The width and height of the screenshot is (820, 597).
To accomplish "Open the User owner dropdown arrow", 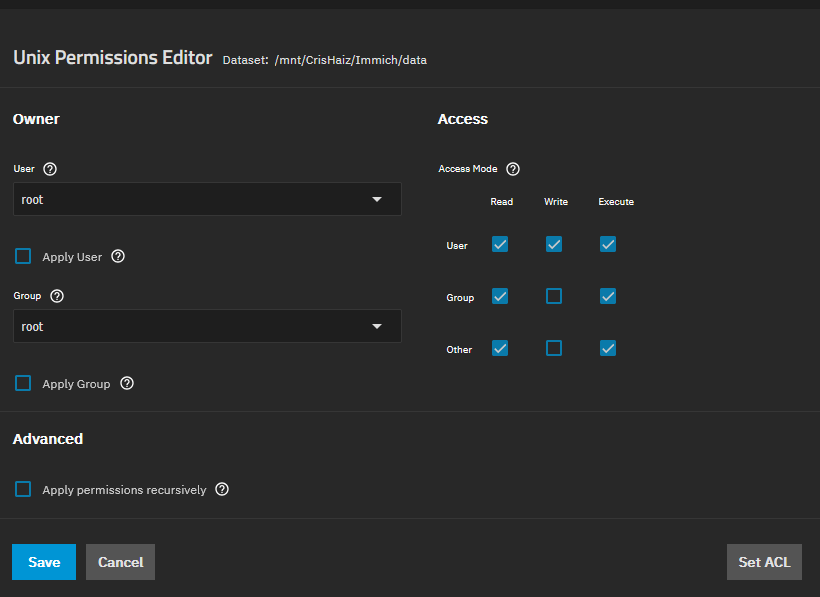I will pyautogui.click(x=377, y=200).
